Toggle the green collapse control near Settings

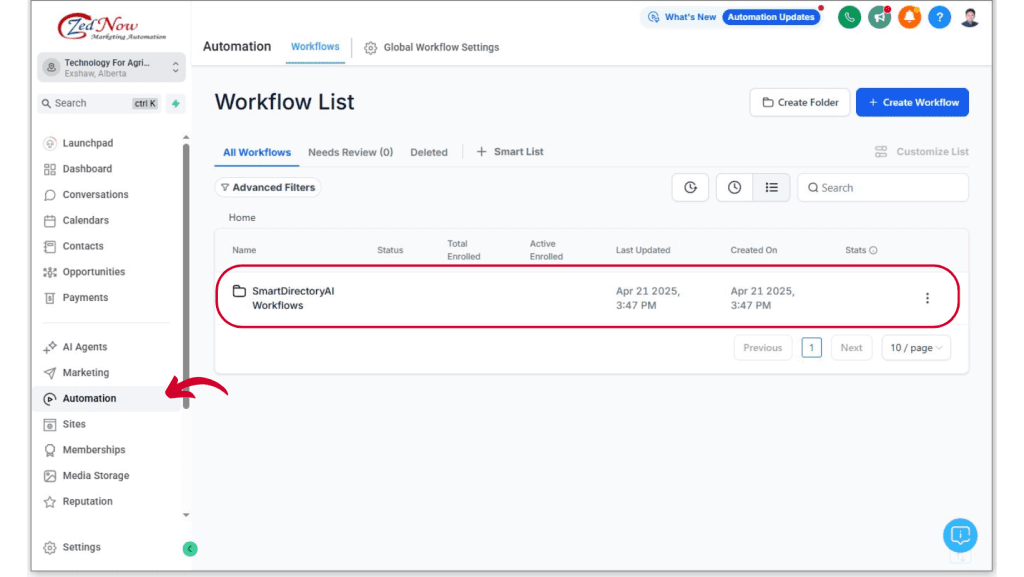(190, 549)
